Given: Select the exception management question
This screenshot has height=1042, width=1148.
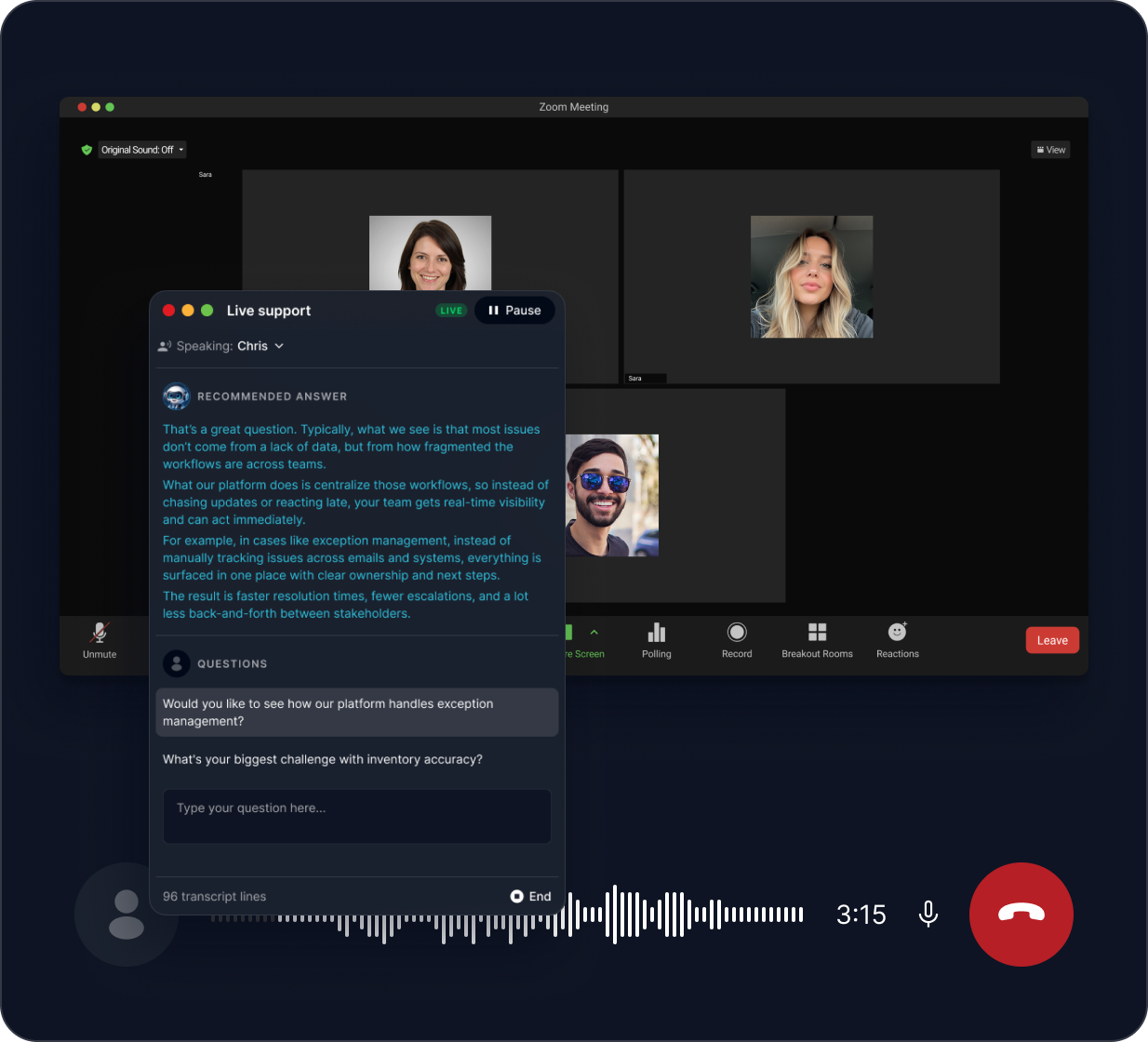Looking at the screenshot, I should [x=357, y=713].
